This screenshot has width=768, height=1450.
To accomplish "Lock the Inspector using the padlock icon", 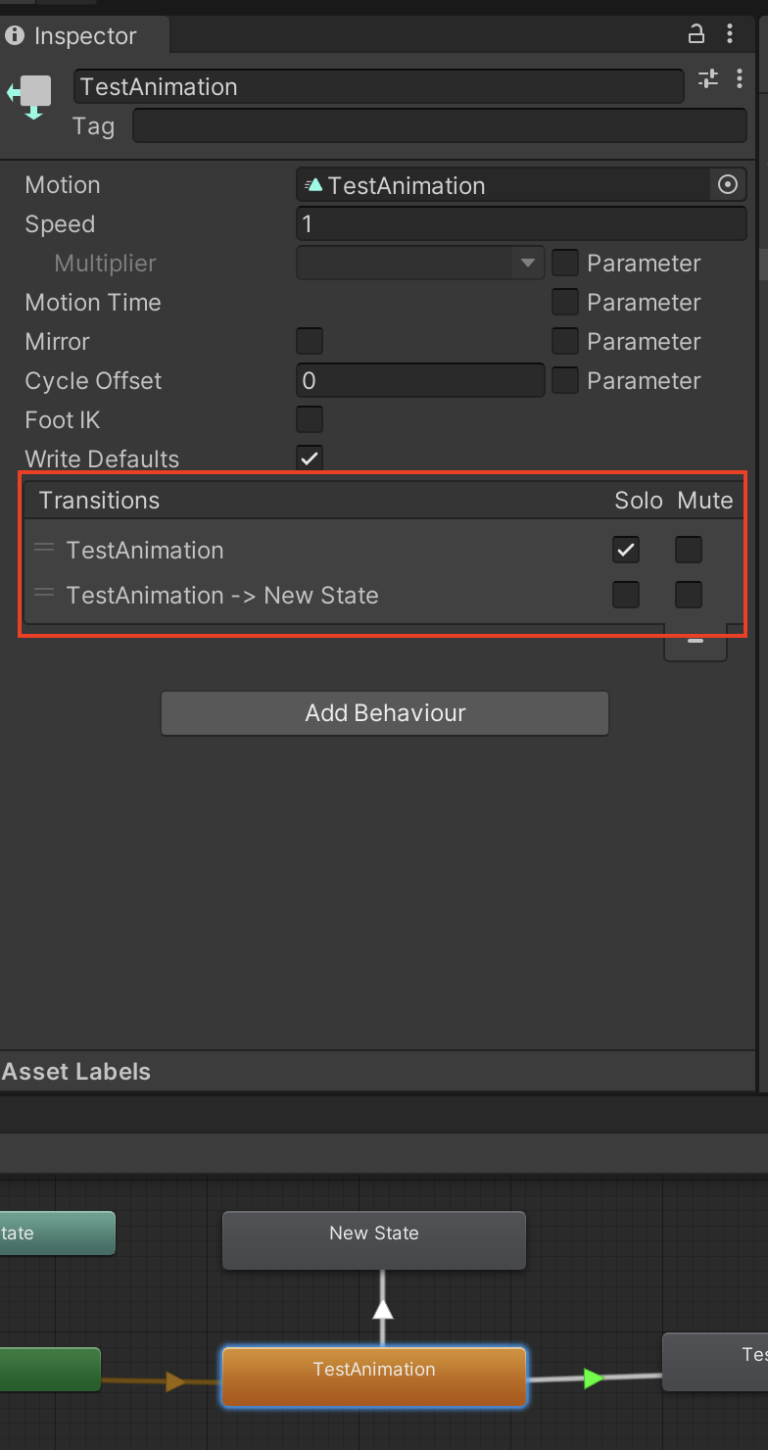I will coord(696,33).
